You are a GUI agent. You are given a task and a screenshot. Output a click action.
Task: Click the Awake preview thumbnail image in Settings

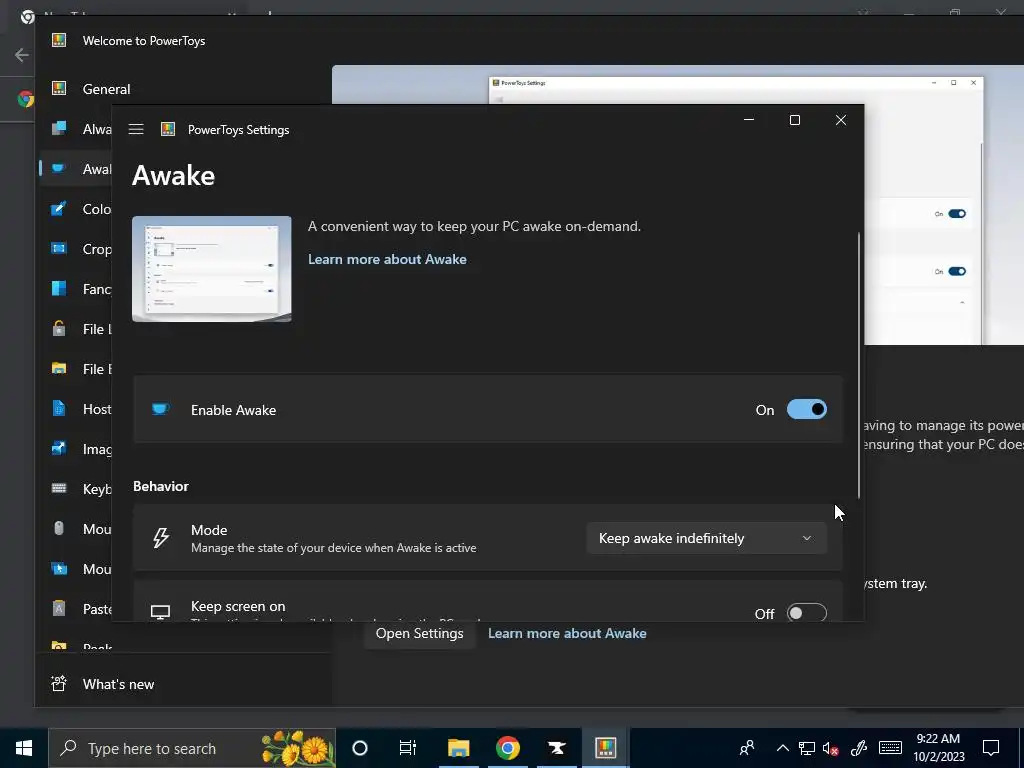pos(212,269)
